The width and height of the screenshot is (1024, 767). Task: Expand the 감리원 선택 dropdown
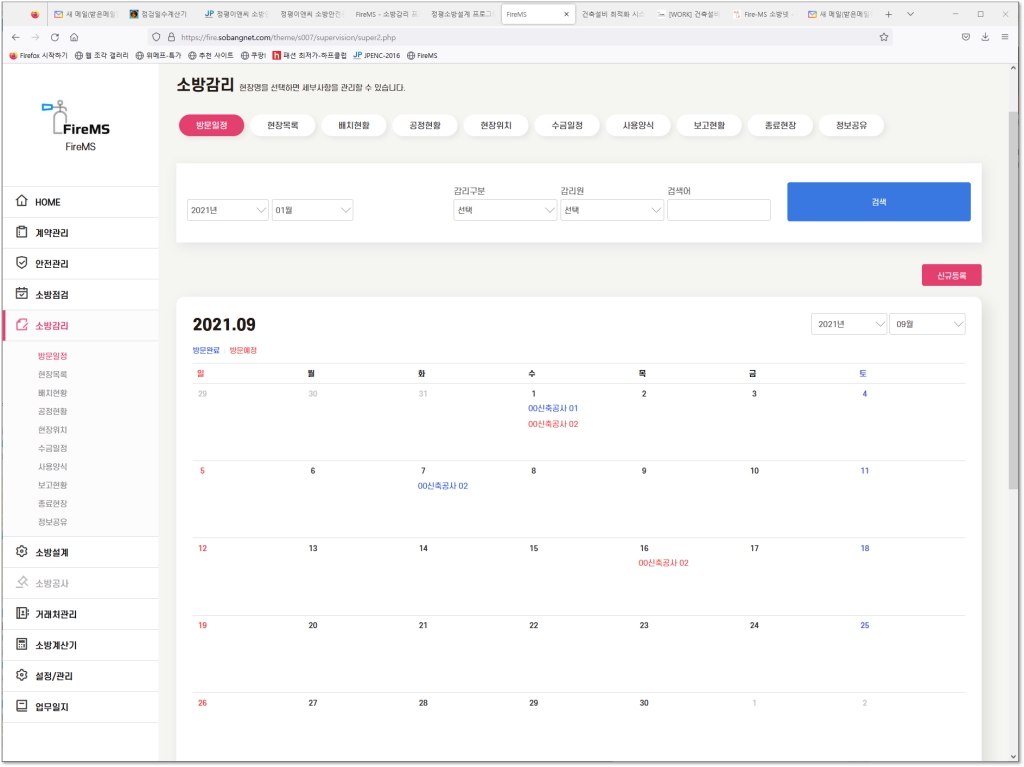[612, 210]
